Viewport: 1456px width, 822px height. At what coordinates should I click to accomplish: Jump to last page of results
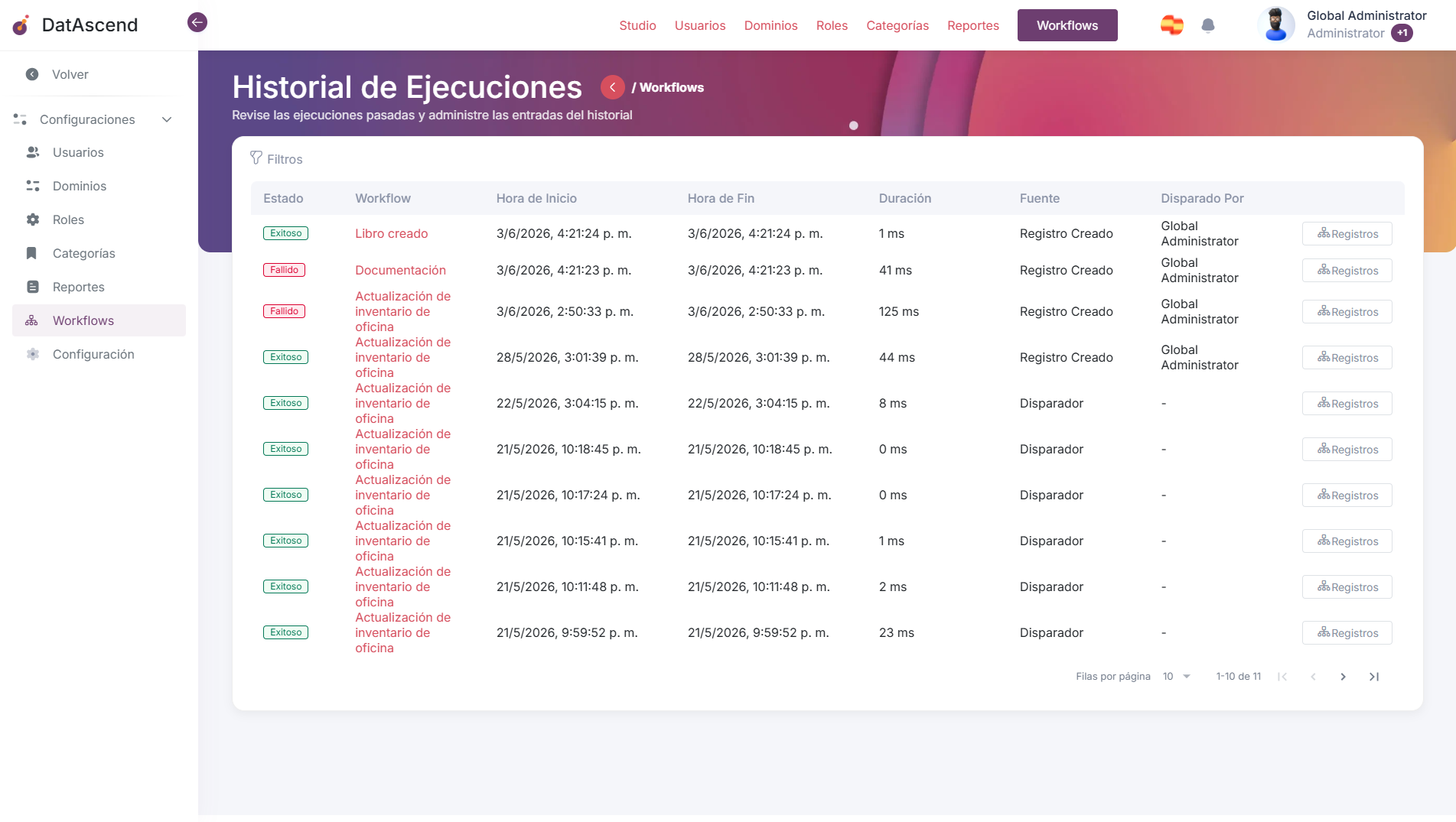click(x=1374, y=676)
